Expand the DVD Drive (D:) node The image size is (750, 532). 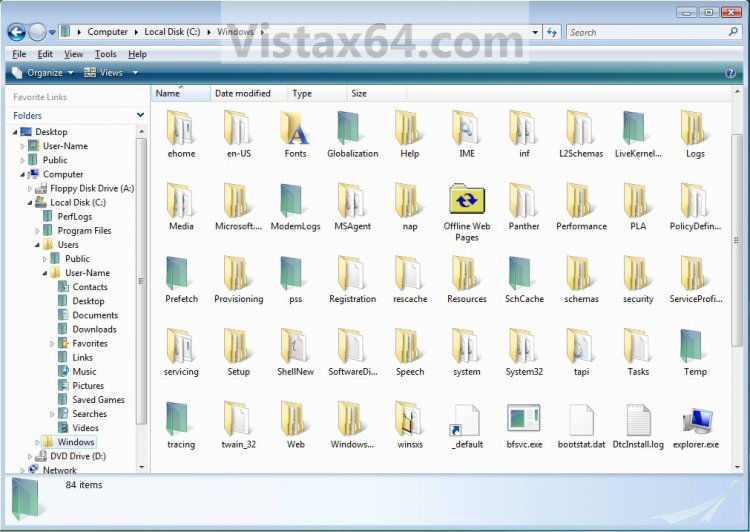point(30,456)
